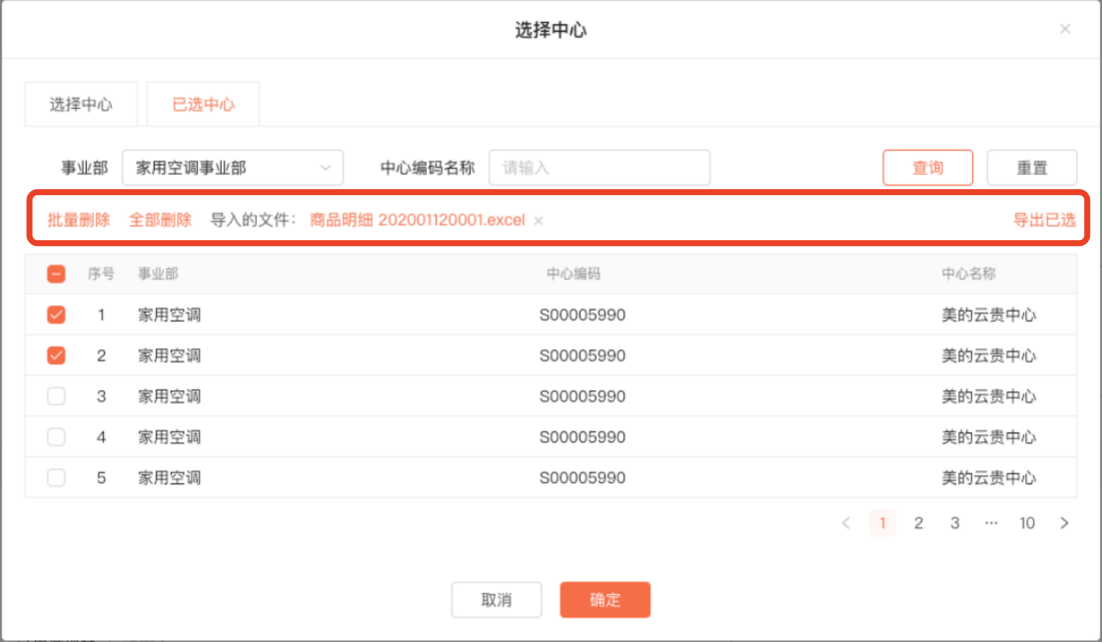1102x642 pixels.
Task: Click the 序号 column header
Action: click(x=101, y=274)
